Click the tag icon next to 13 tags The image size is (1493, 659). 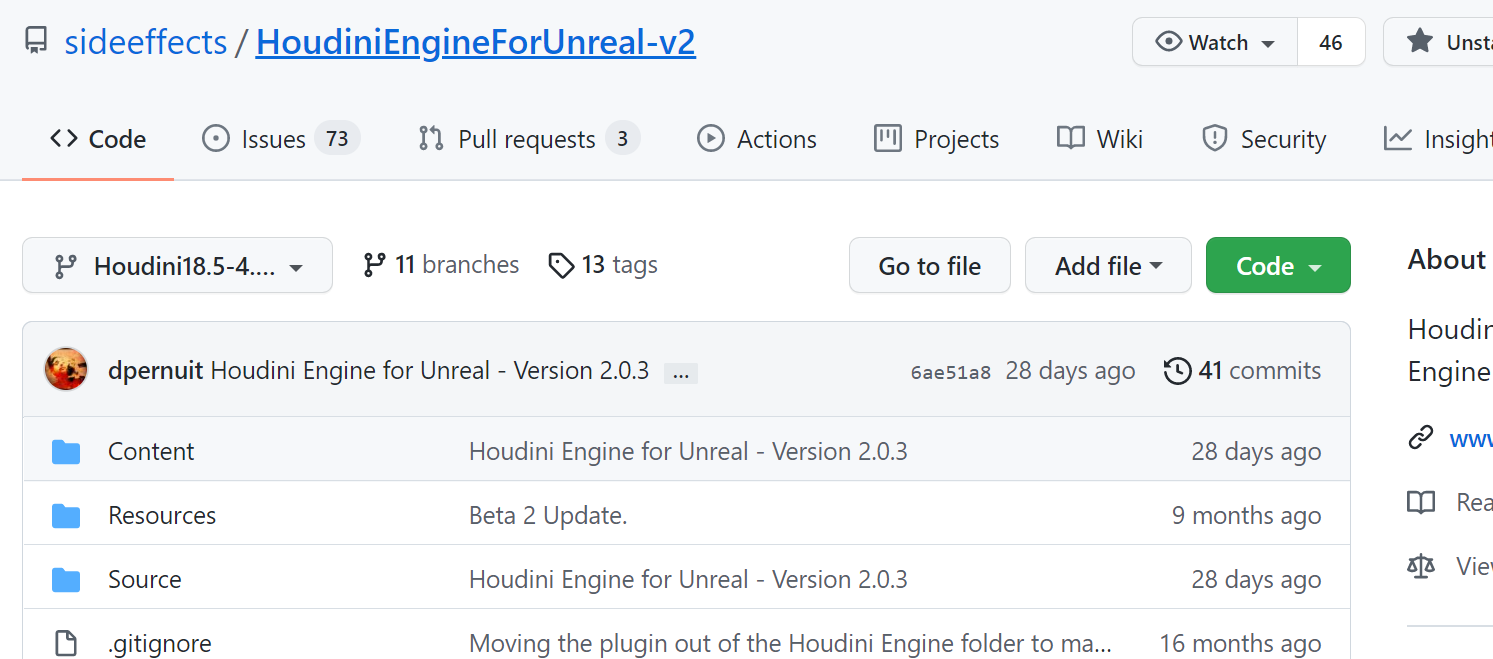click(560, 264)
